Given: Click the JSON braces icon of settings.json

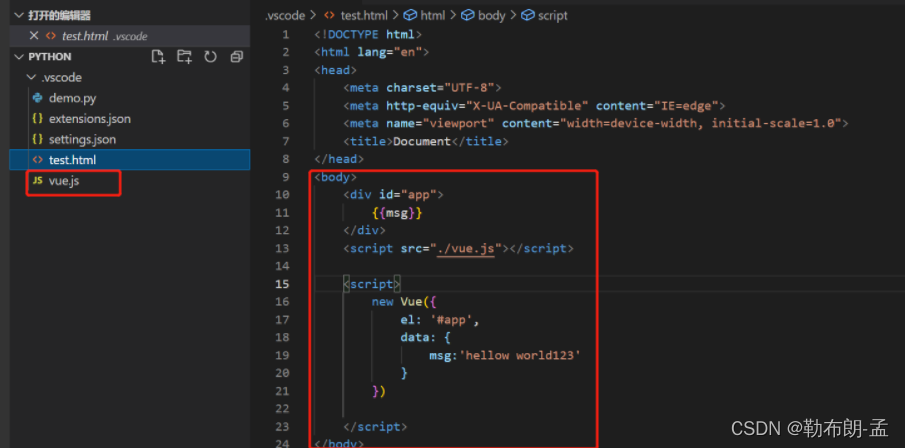Looking at the screenshot, I should point(38,140).
